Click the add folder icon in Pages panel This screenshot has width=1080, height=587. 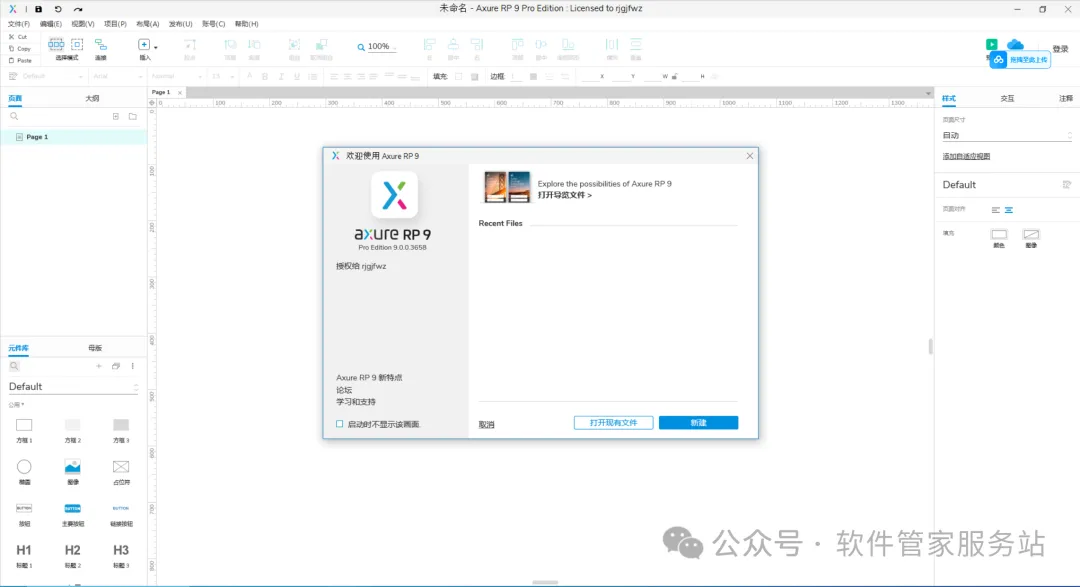click(133, 116)
